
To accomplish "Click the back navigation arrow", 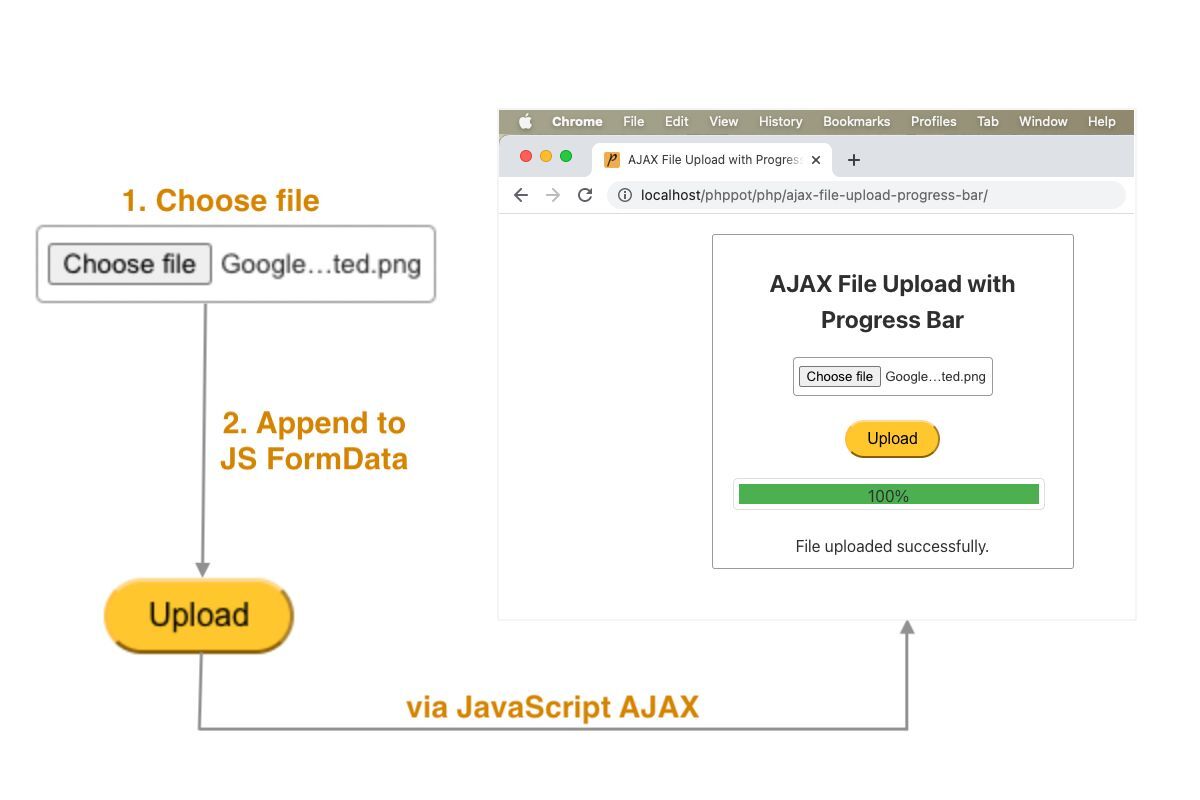I will [520, 195].
